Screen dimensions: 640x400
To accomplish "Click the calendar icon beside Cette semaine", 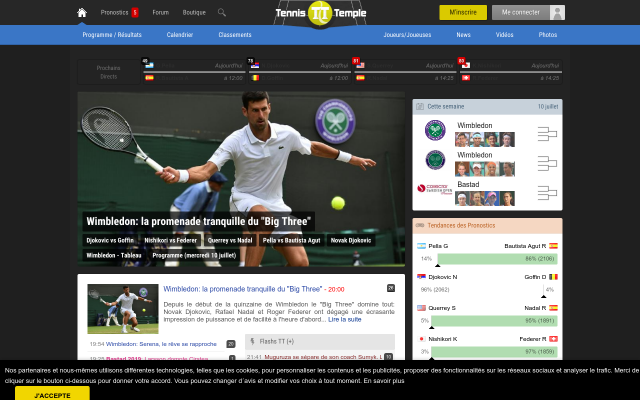I will point(420,107).
